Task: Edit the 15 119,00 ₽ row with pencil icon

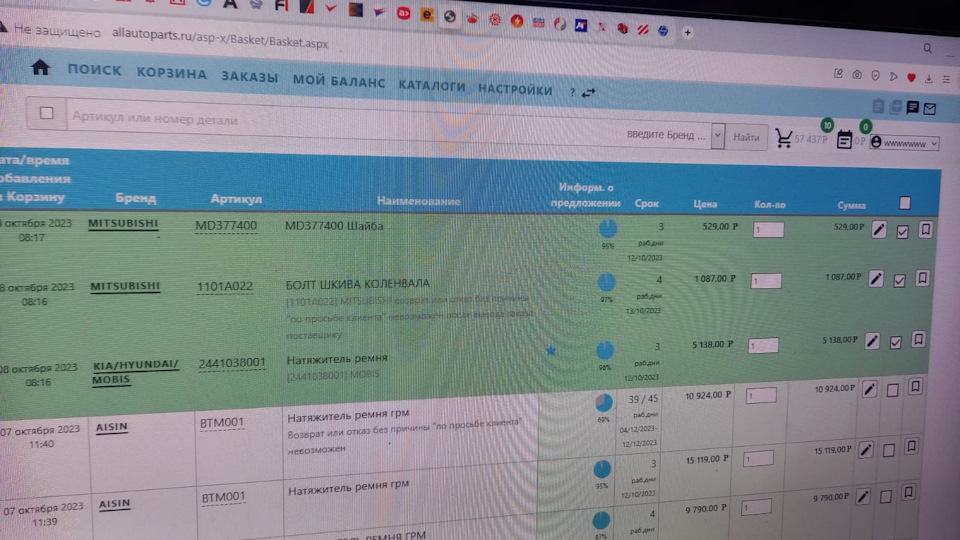Action: [x=865, y=450]
